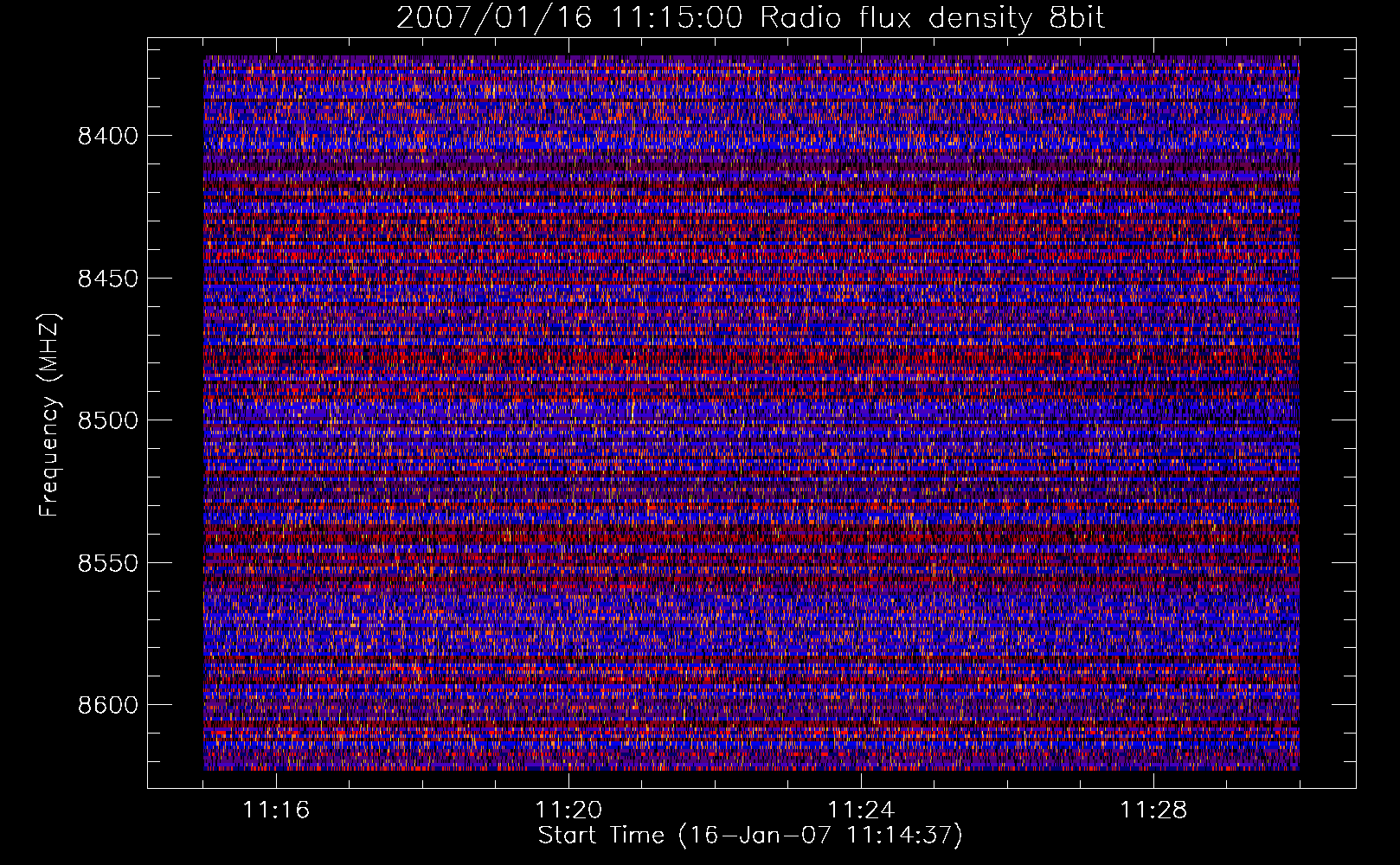The image size is (1400, 865).
Task: Click the 'Frequency (MHZ)' y-axis label
Action: 49,415
